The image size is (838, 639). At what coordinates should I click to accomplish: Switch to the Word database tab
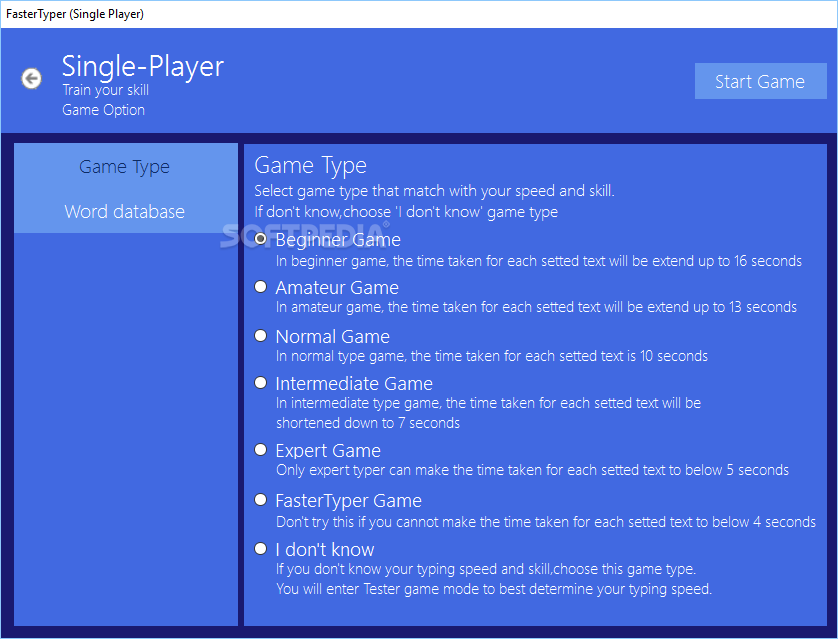point(125,212)
